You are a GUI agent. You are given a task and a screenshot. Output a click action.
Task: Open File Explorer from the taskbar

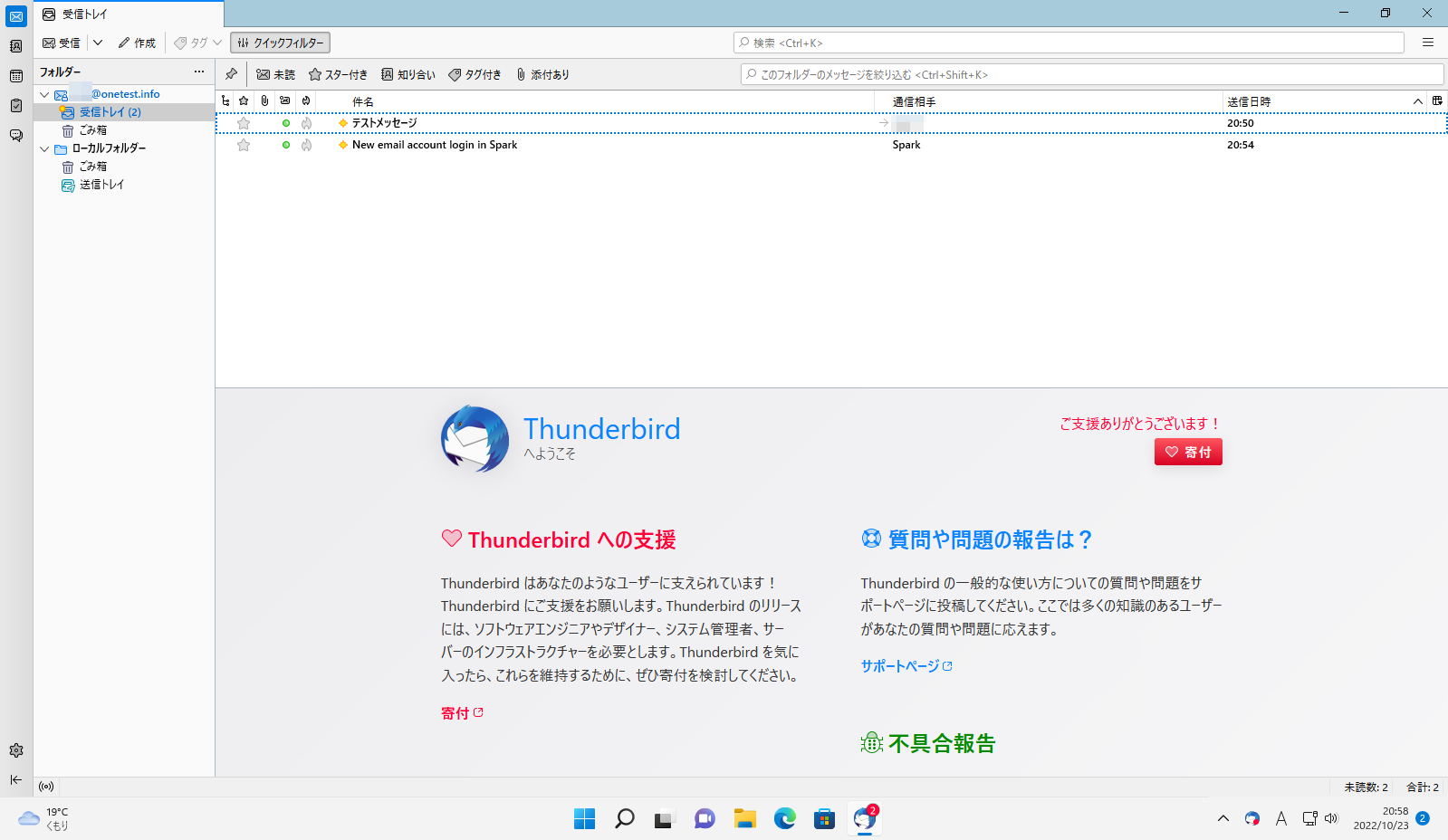point(744,819)
